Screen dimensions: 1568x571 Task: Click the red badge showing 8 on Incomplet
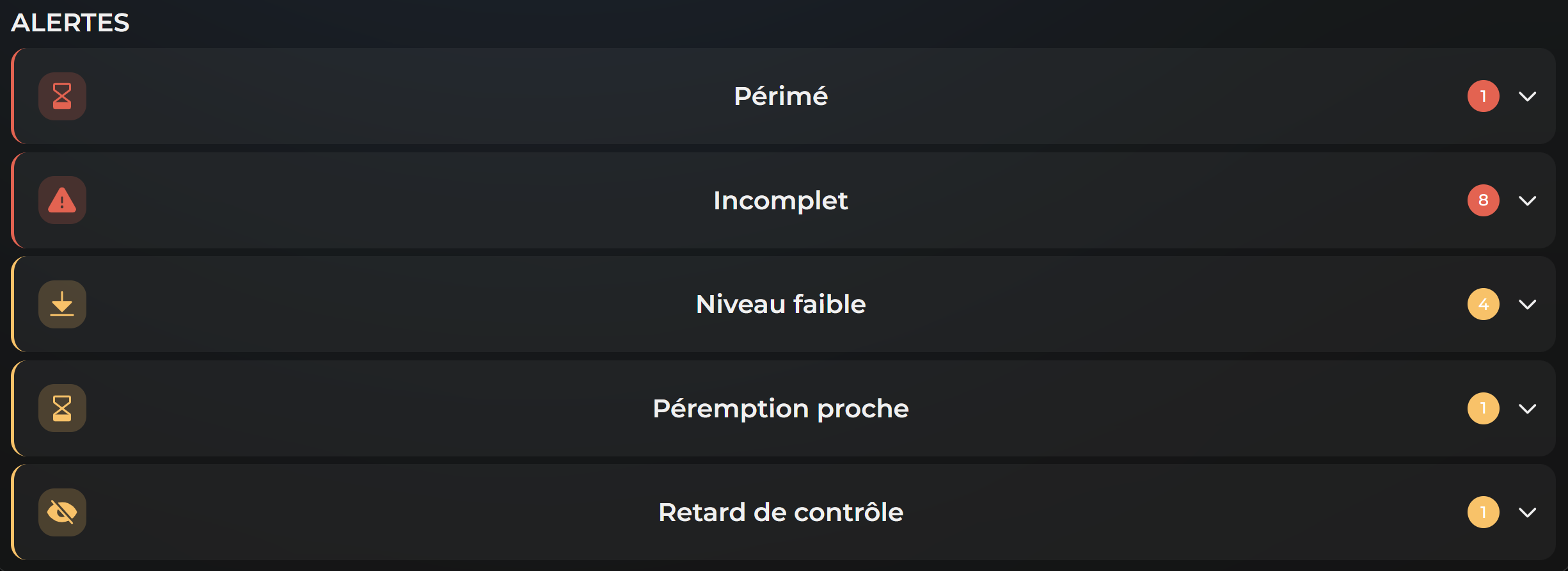(1483, 200)
